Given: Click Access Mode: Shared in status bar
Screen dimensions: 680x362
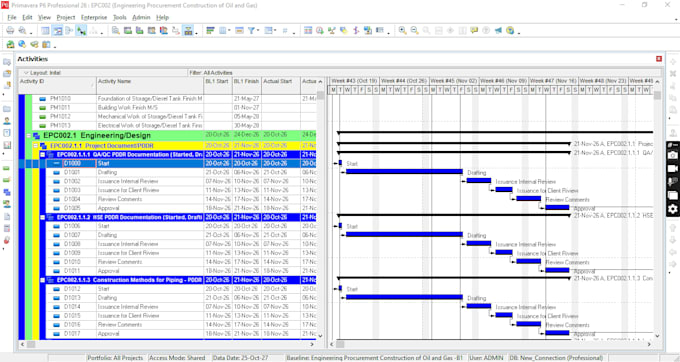Looking at the screenshot, I should (177, 358).
